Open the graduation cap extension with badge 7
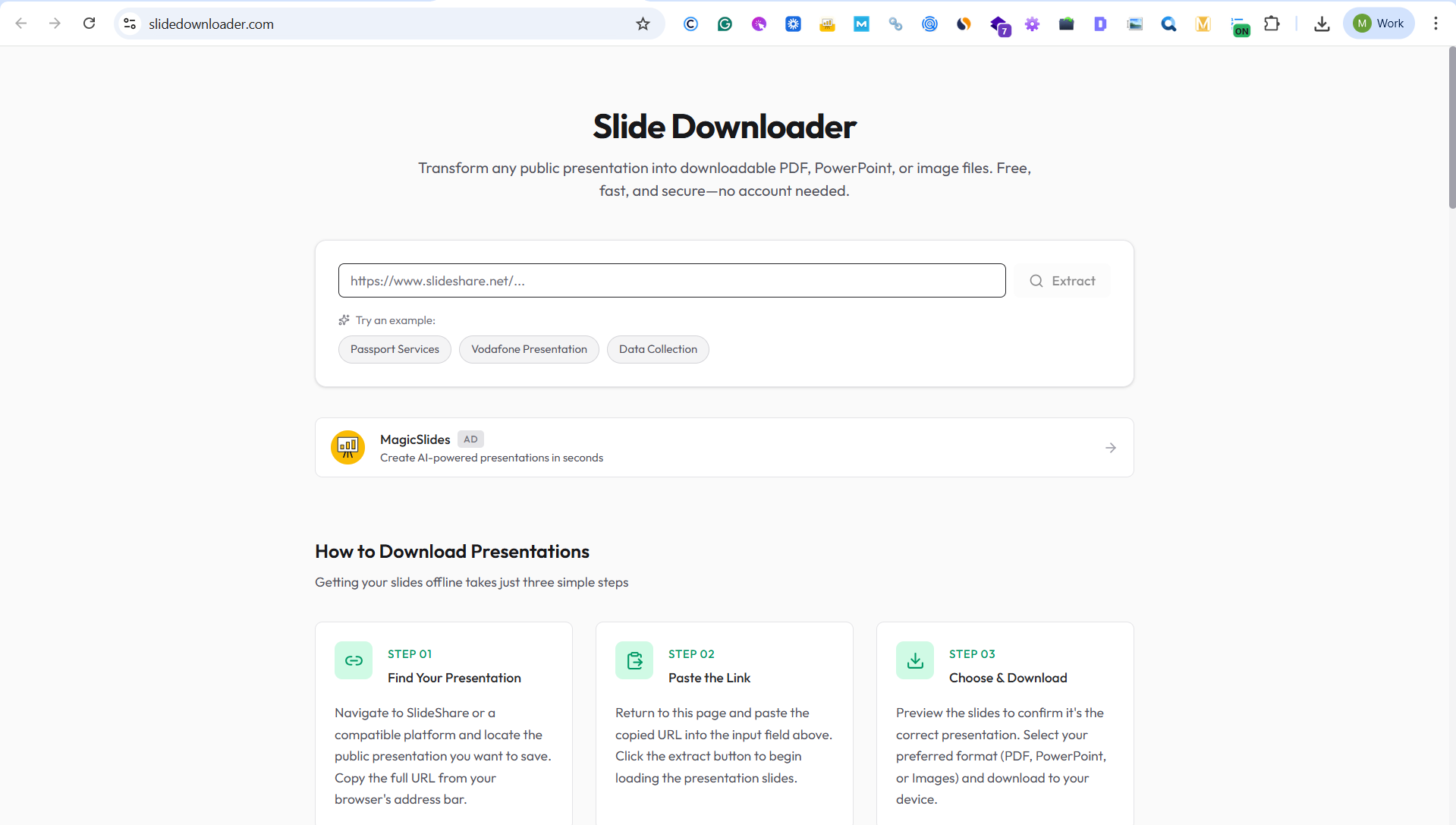Image resolution: width=1456 pixels, height=825 pixels. [1000, 26]
